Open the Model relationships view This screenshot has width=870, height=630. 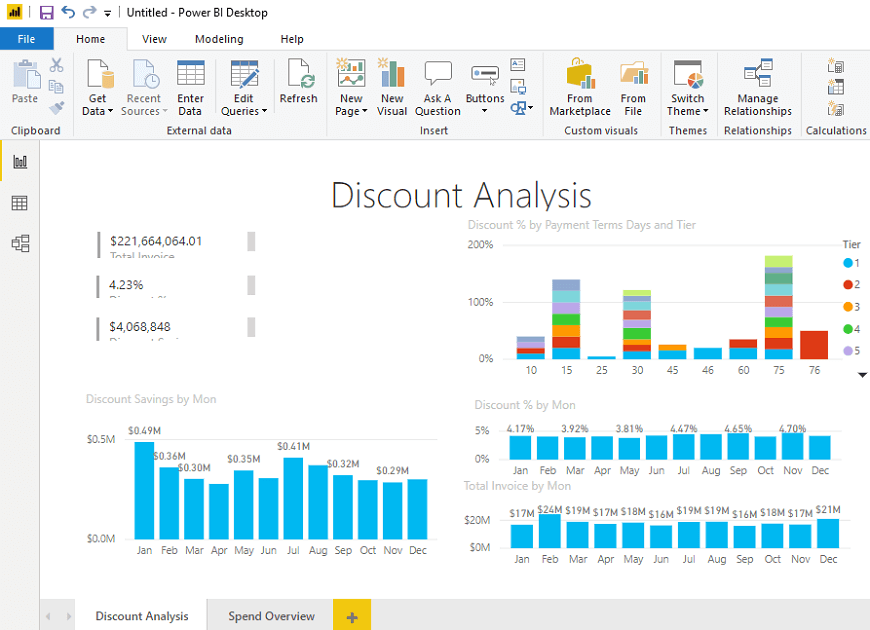[20, 243]
